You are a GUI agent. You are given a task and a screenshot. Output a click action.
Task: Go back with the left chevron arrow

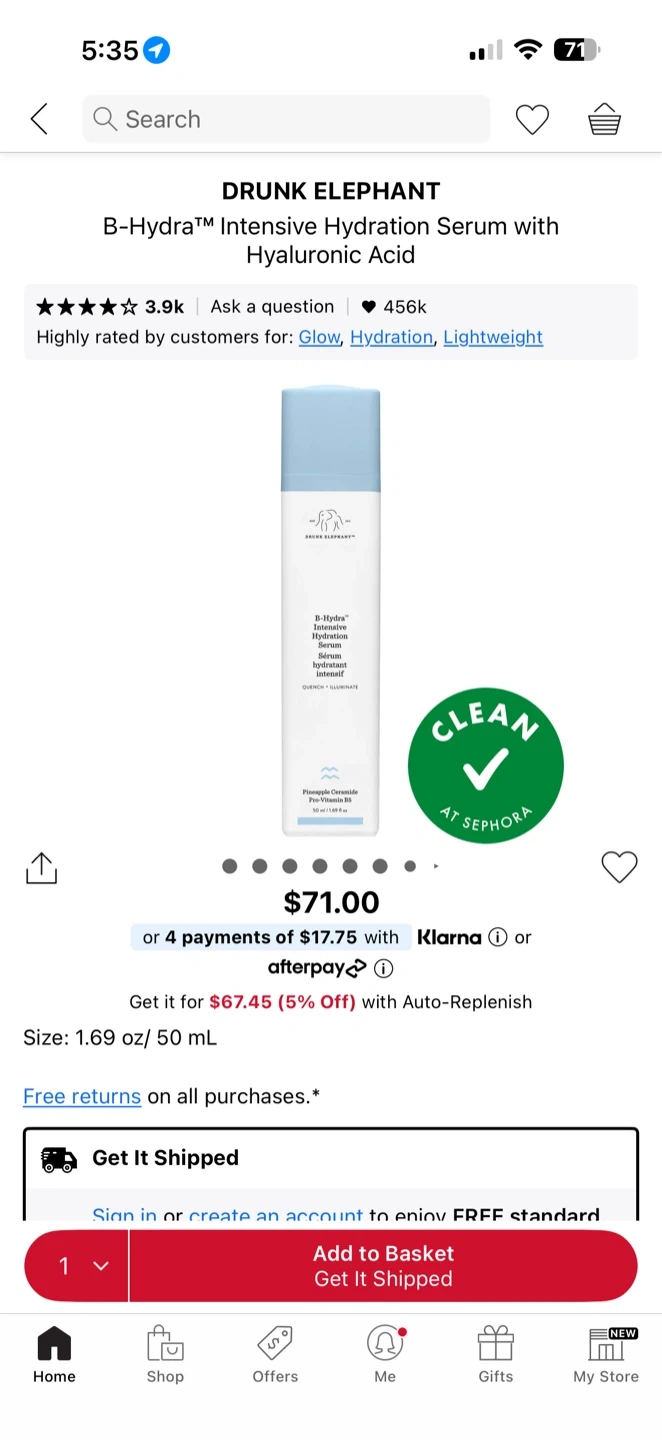39,120
